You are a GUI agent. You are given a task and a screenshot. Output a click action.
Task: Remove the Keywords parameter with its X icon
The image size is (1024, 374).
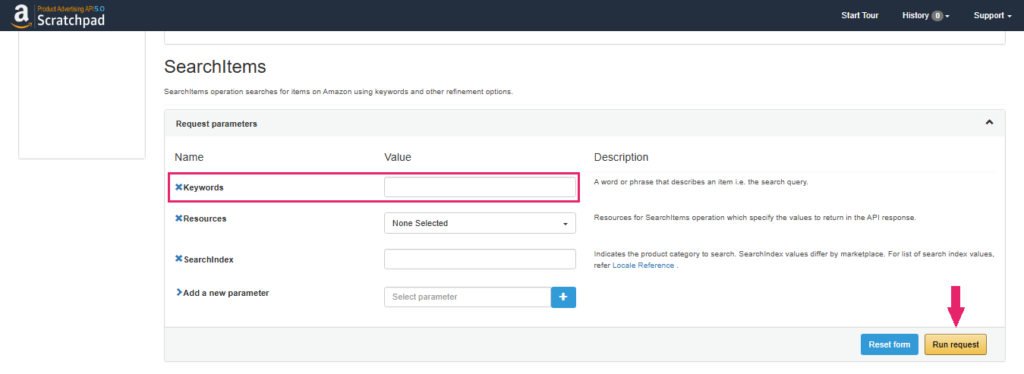pos(178,187)
